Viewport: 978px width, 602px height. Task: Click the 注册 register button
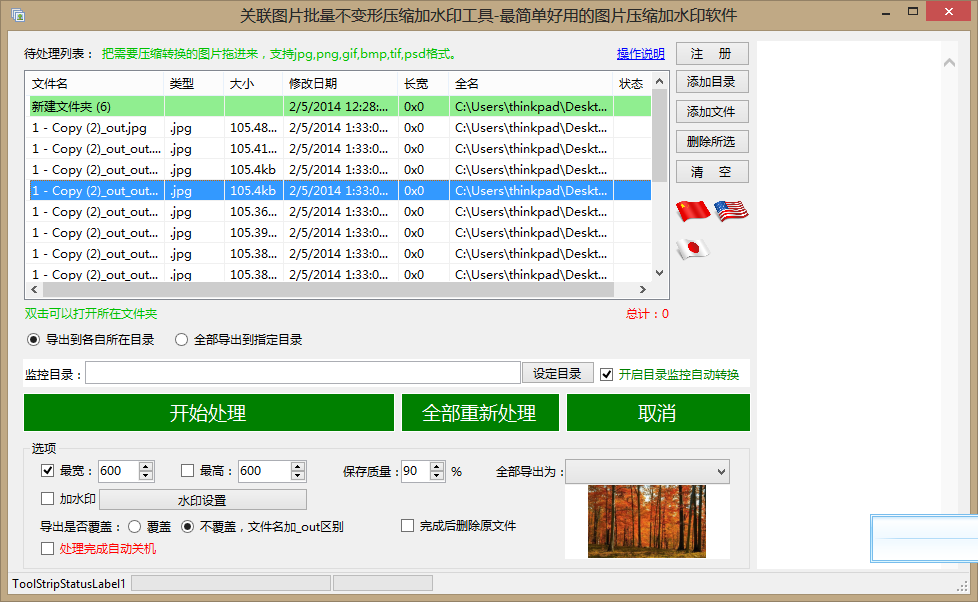(712, 54)
